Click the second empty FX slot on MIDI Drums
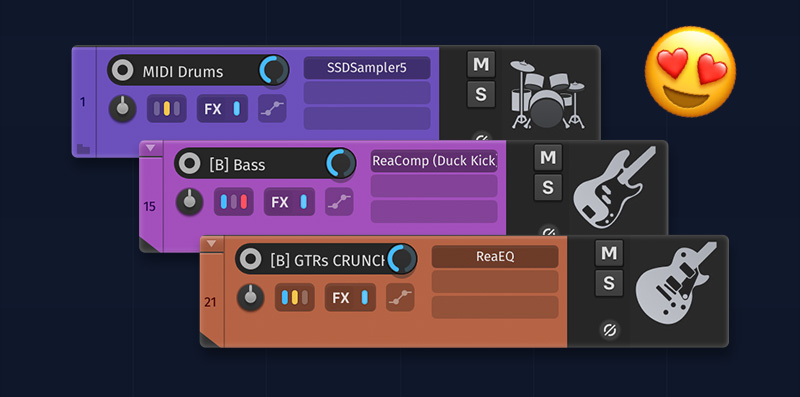 (x=367, y=93)
